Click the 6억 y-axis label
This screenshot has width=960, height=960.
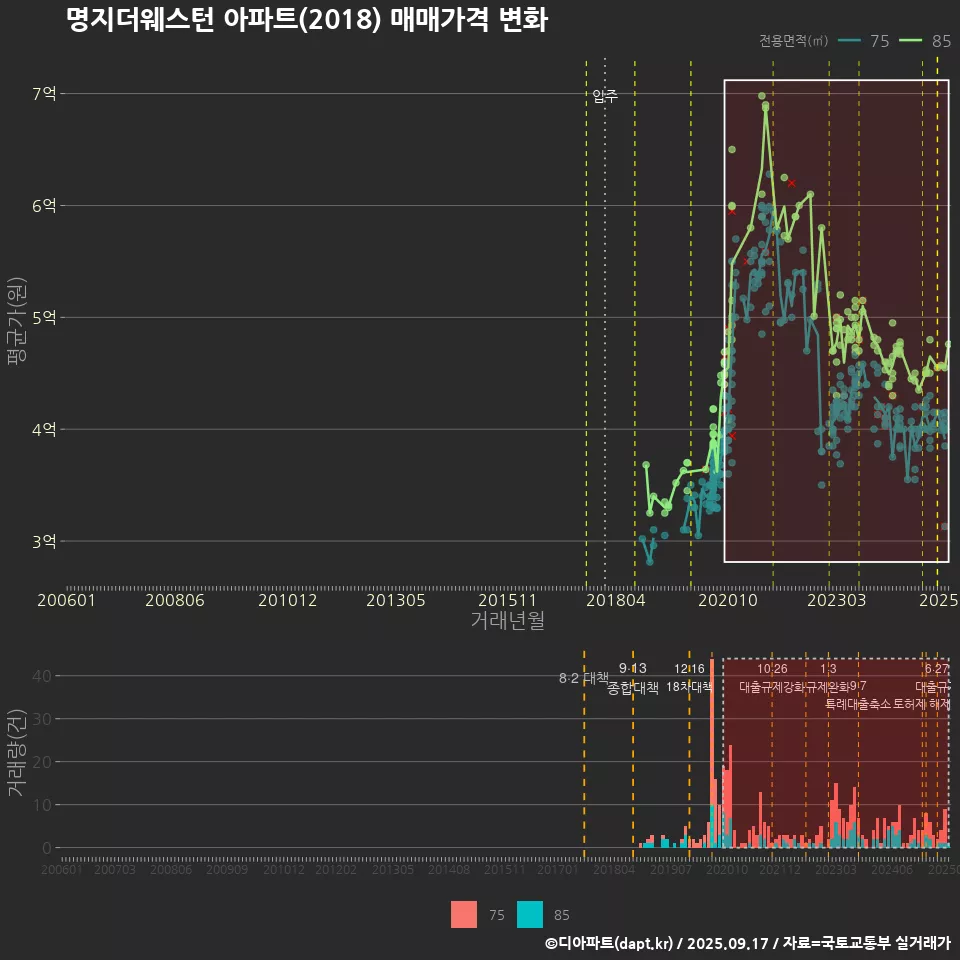point(44,206)
